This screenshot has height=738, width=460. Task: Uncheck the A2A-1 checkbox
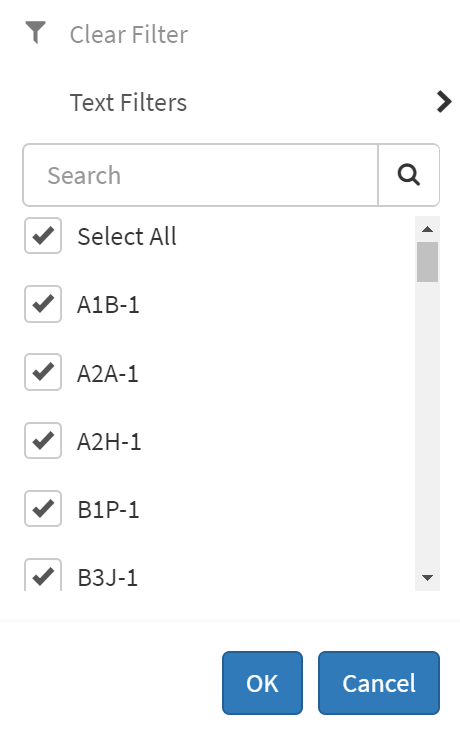[x=43, y=372]
